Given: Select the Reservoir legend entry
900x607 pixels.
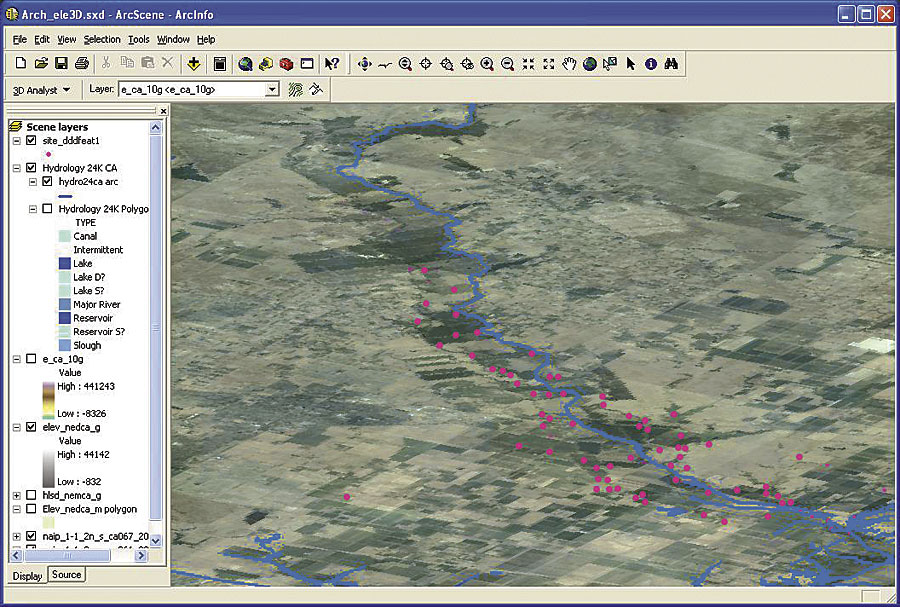Looking at the screenshot, I should (x=93, y=318).
